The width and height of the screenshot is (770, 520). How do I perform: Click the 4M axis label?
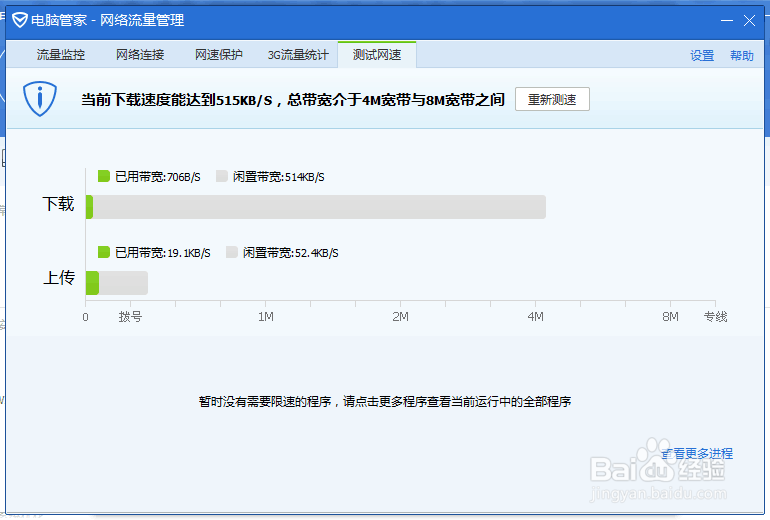(x=535, y=317)
